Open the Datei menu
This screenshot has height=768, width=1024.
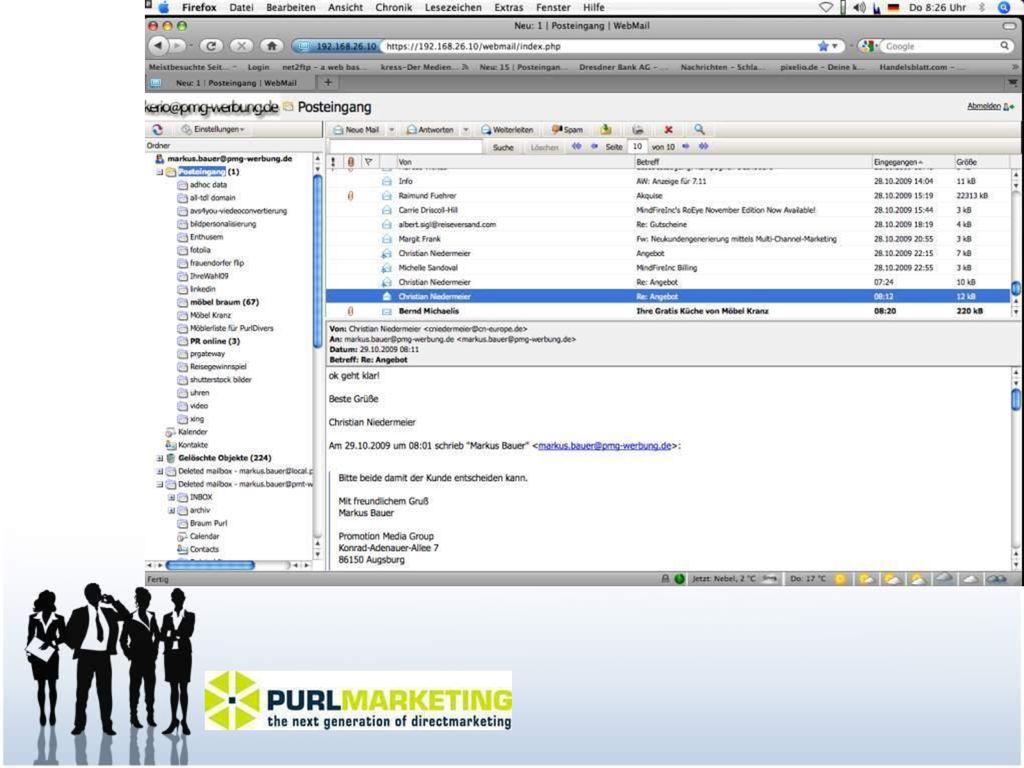pos(241,7)
